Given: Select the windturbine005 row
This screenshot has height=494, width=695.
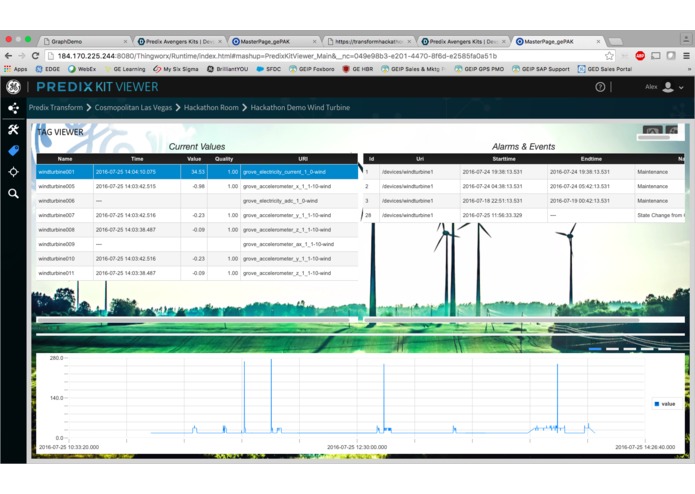Looking at the screenshot, I should point(197,187).
